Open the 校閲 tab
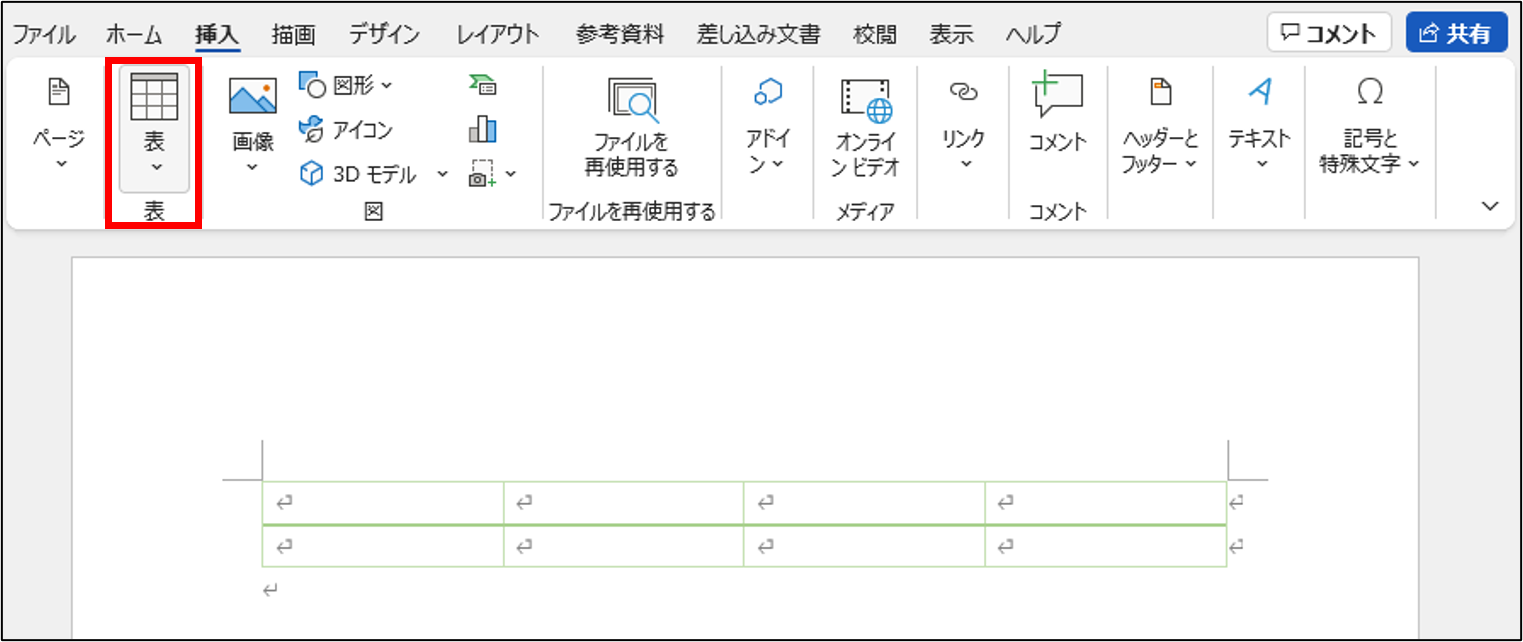Screen dimensions: 1523x642 877,35
